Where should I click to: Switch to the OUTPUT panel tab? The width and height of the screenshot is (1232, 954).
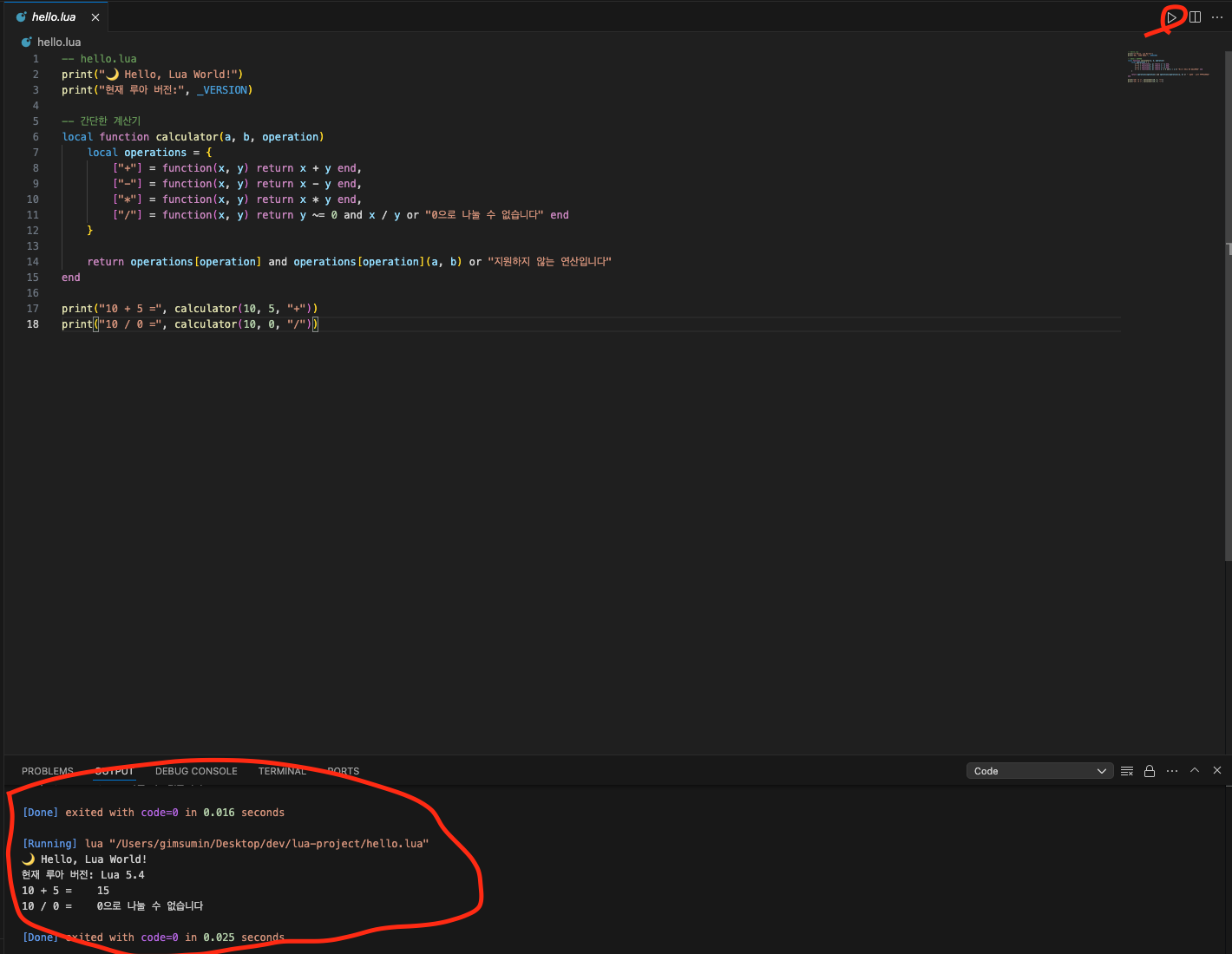click(x=115, y=771)
